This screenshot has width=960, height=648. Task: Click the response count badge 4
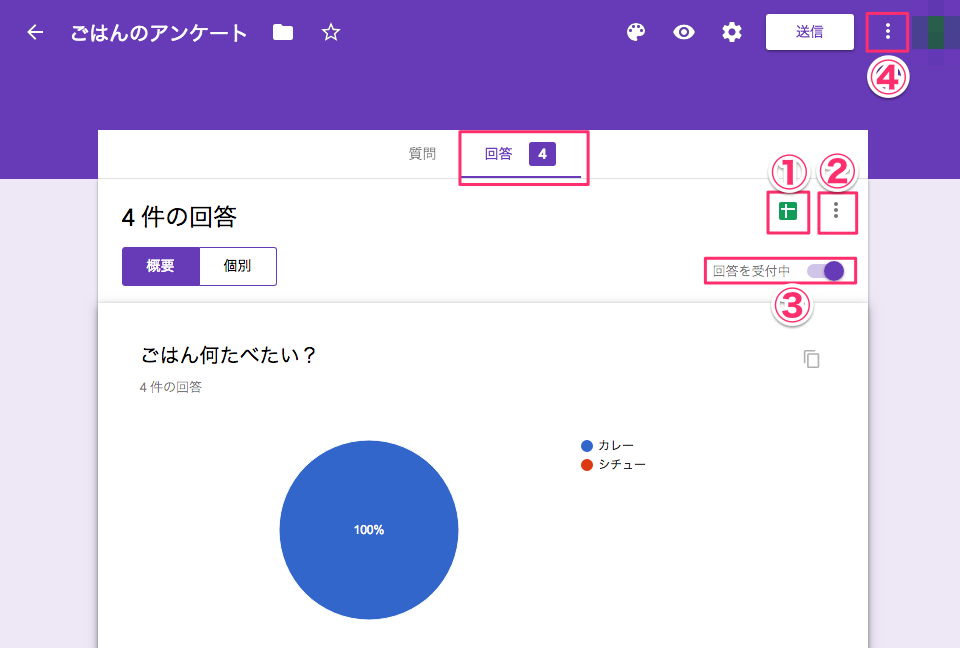point(542,154)
